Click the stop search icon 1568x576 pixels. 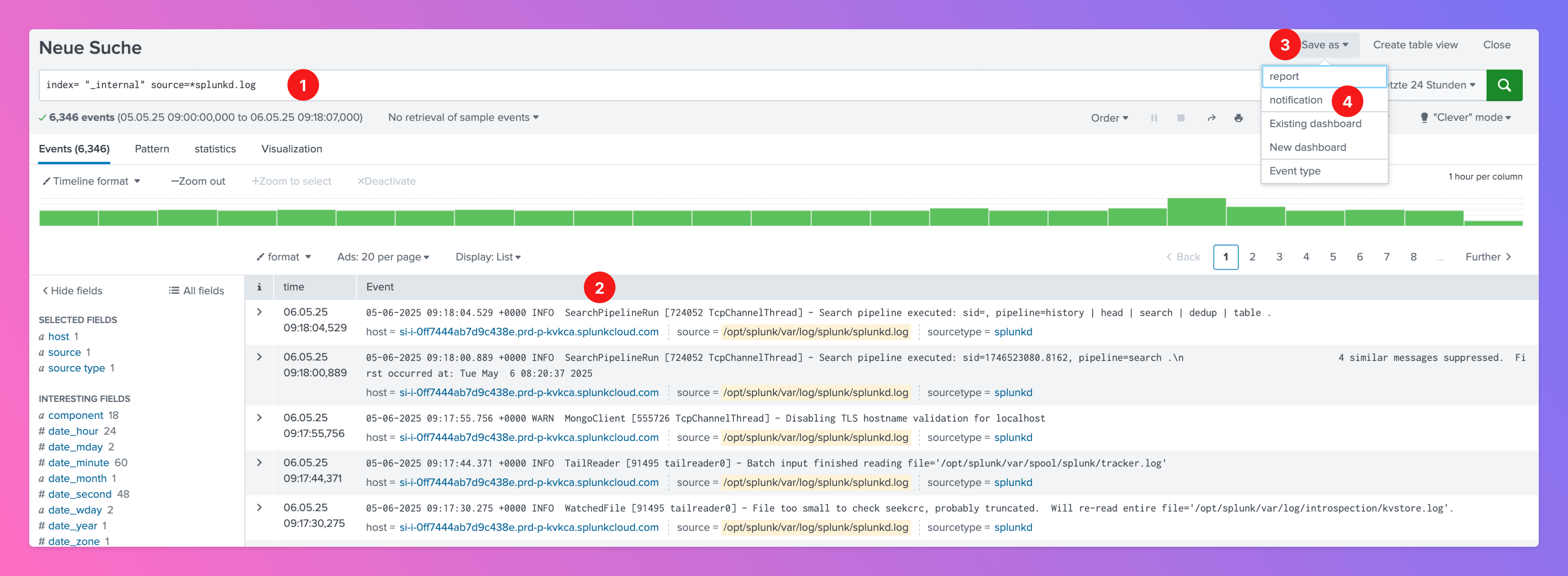[x=1180, y=118]
